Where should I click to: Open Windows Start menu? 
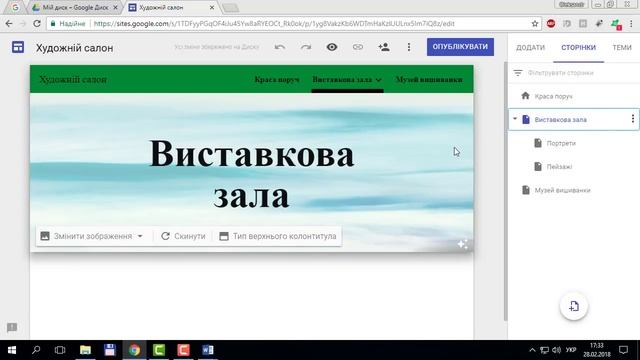click(x=11, y=350)
